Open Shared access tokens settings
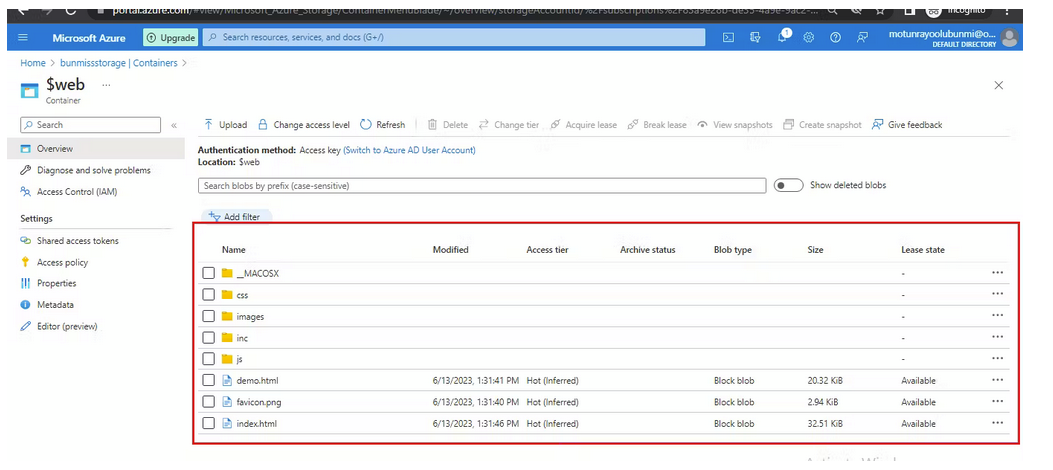Screen dimensions: 1053x470 coord(77,241)
